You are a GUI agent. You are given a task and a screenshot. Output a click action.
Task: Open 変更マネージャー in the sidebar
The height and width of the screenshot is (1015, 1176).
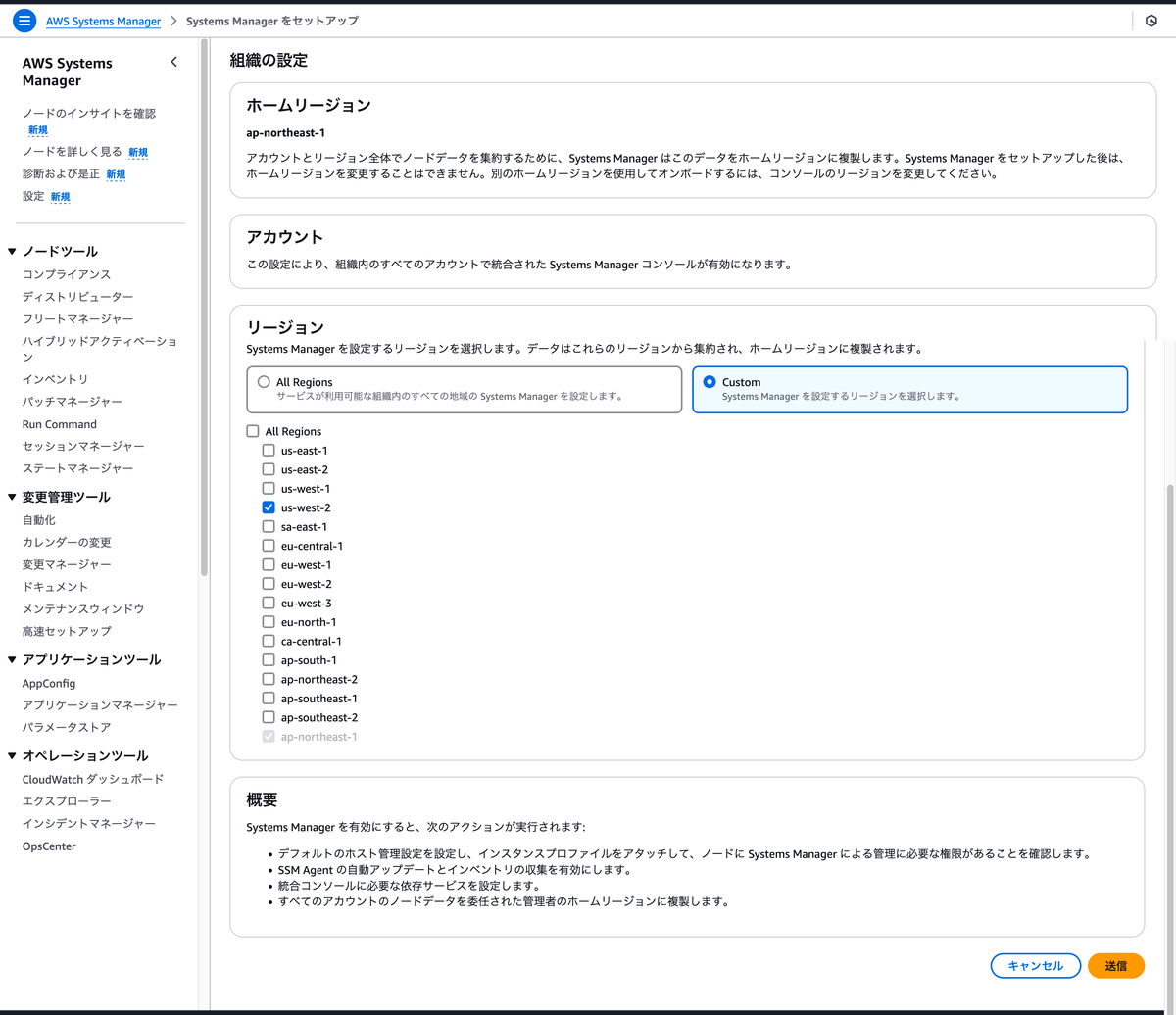point(67,564)
